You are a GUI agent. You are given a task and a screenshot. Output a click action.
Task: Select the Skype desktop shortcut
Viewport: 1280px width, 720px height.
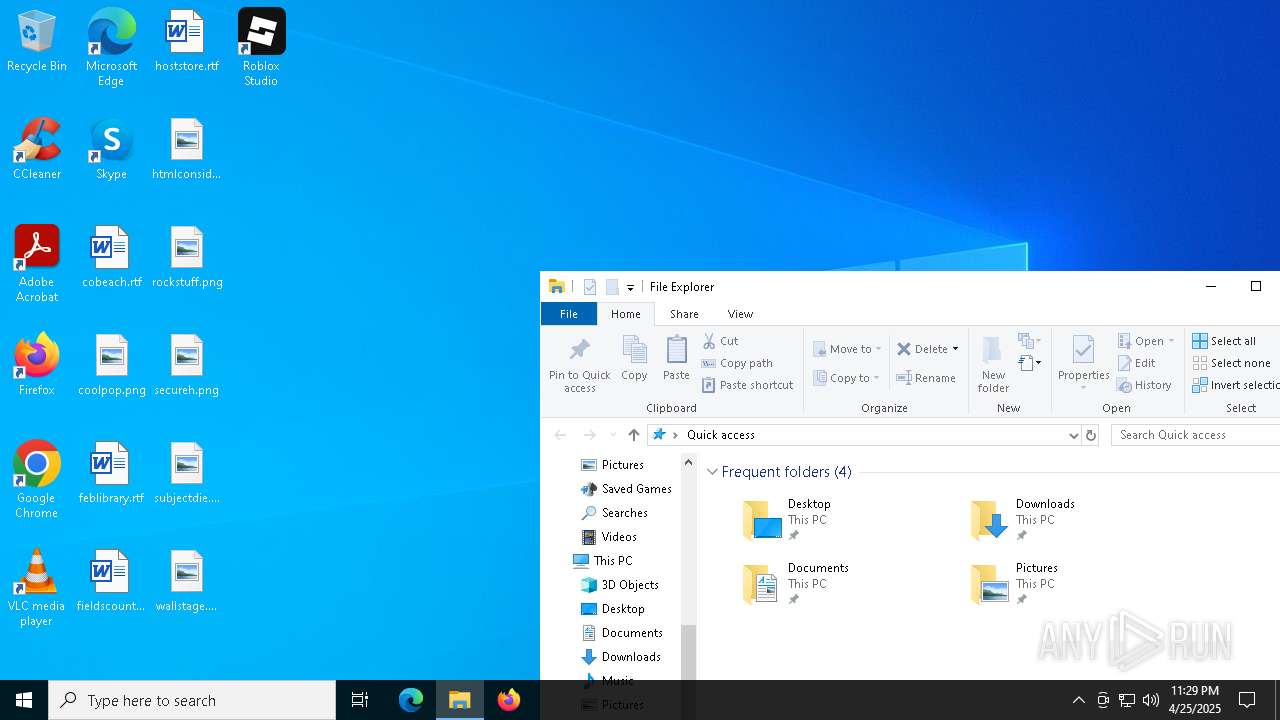pyautogui.click(x=111, y=150)
